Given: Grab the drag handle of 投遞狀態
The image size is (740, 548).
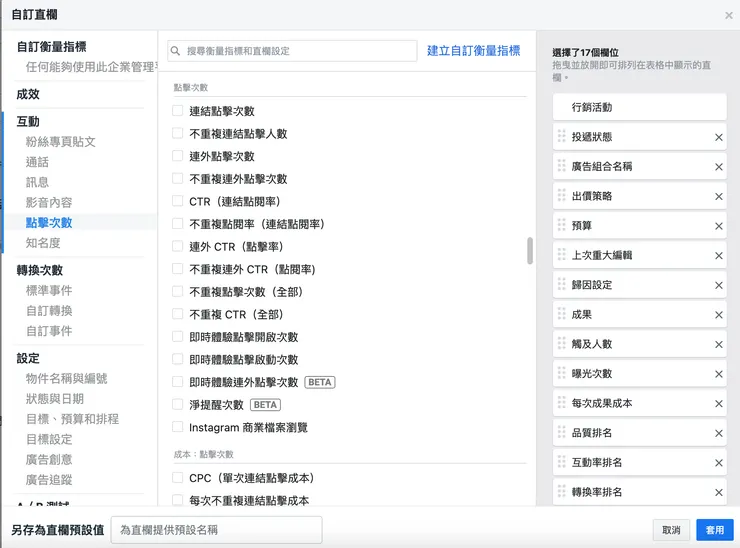Looking at the screenshot, I should coord(561,136).
